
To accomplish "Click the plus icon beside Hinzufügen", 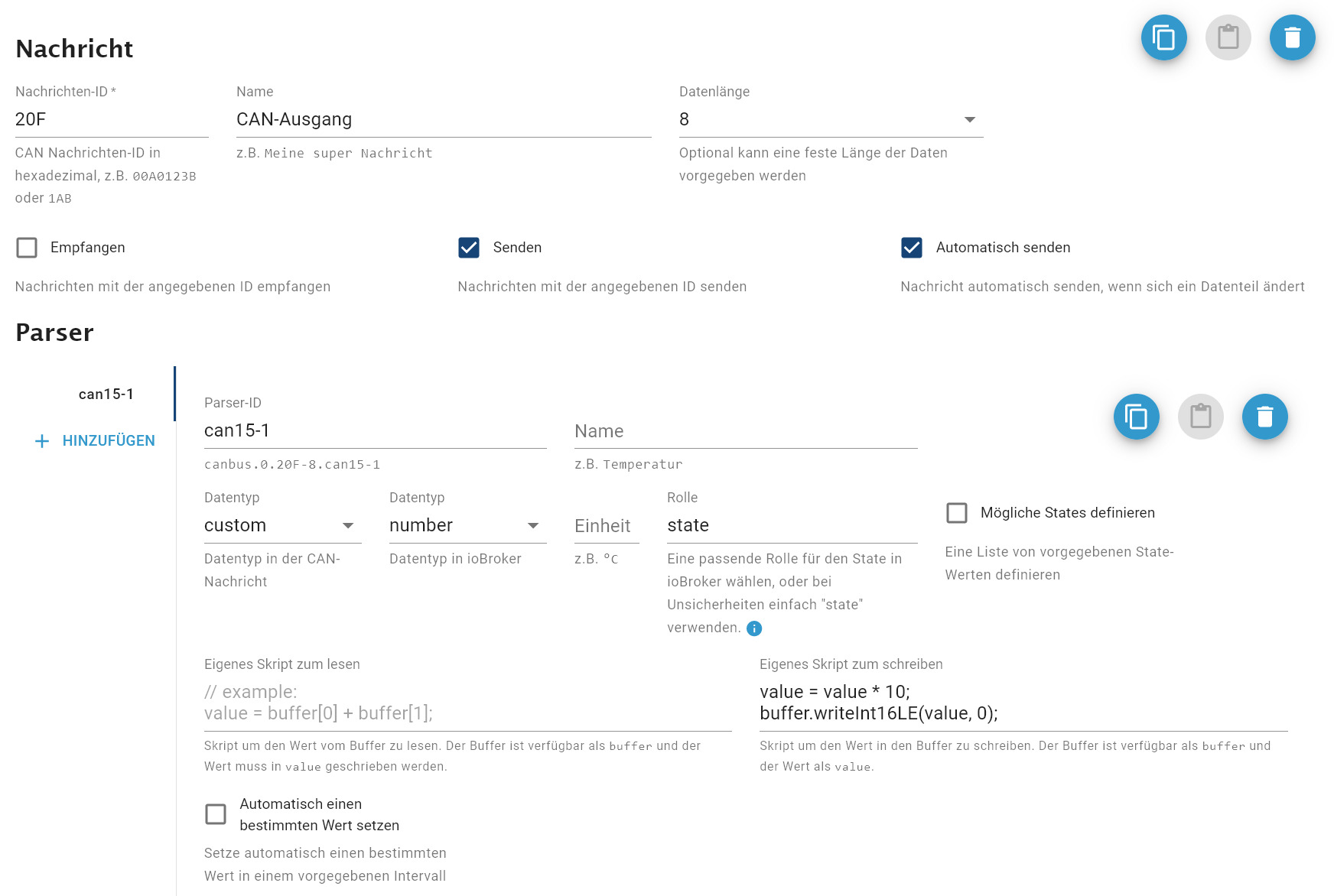I will 42,441.
